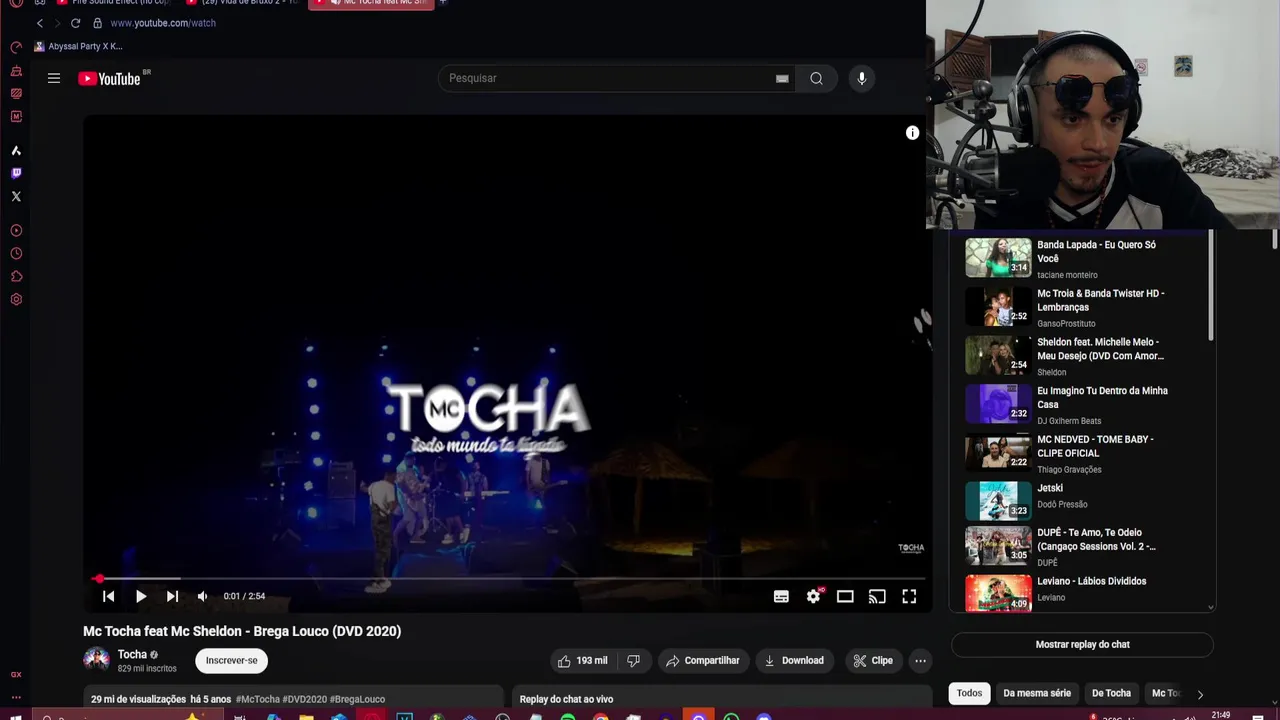Mute the video volume

(x=203, y=596)
